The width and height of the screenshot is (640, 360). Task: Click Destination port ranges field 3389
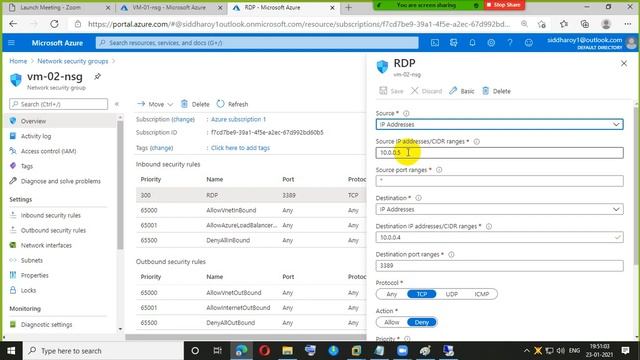499,266
